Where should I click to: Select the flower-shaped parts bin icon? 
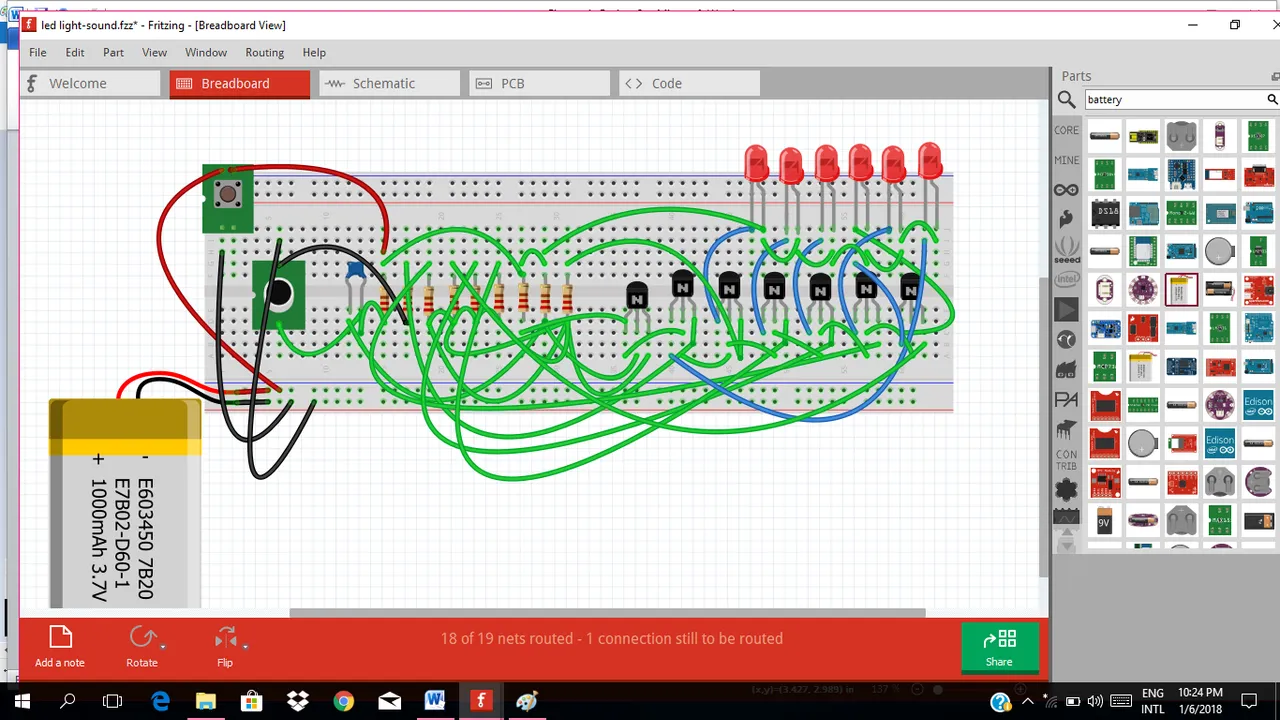(x=1066, y=489)
